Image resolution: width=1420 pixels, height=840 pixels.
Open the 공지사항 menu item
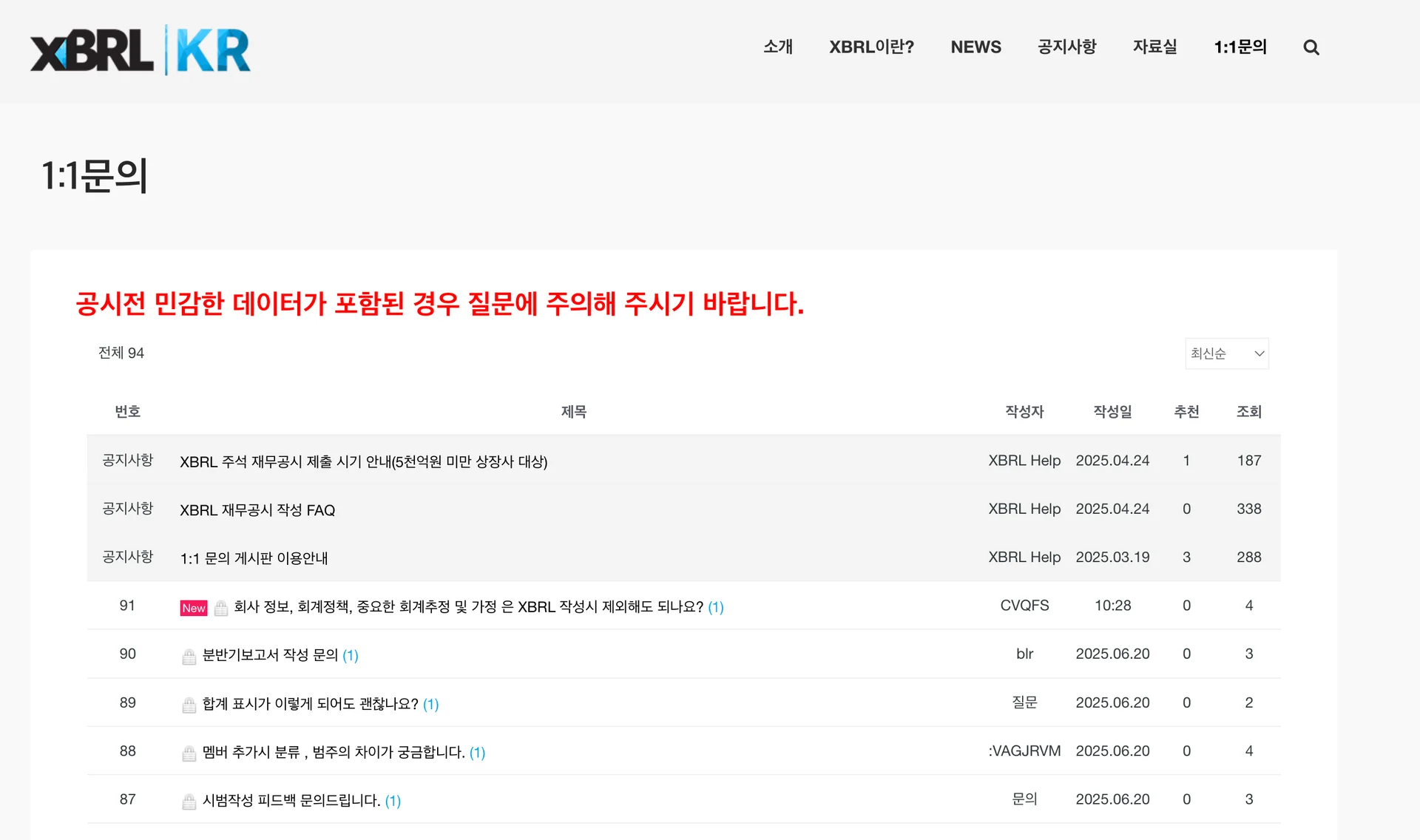tap(1066, 47)
